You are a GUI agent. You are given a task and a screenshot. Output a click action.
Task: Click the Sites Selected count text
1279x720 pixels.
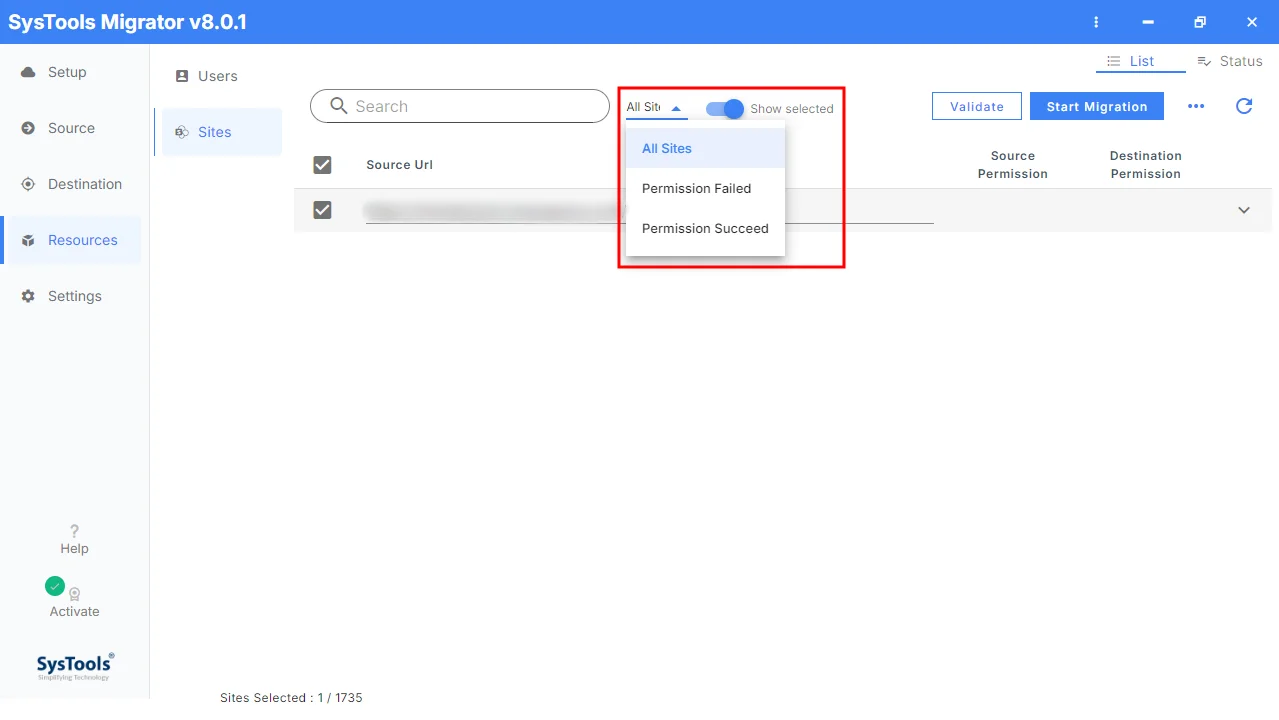tap(291, 698)
